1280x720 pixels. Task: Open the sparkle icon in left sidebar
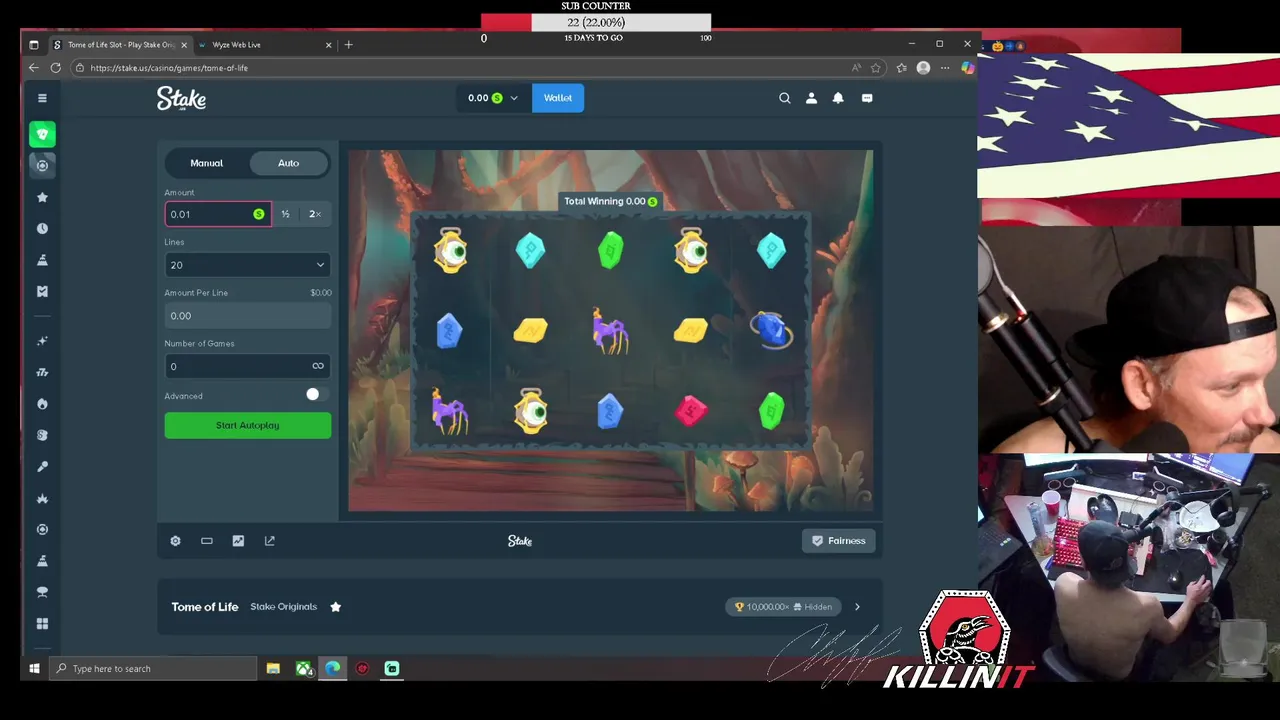coord(42,341)
